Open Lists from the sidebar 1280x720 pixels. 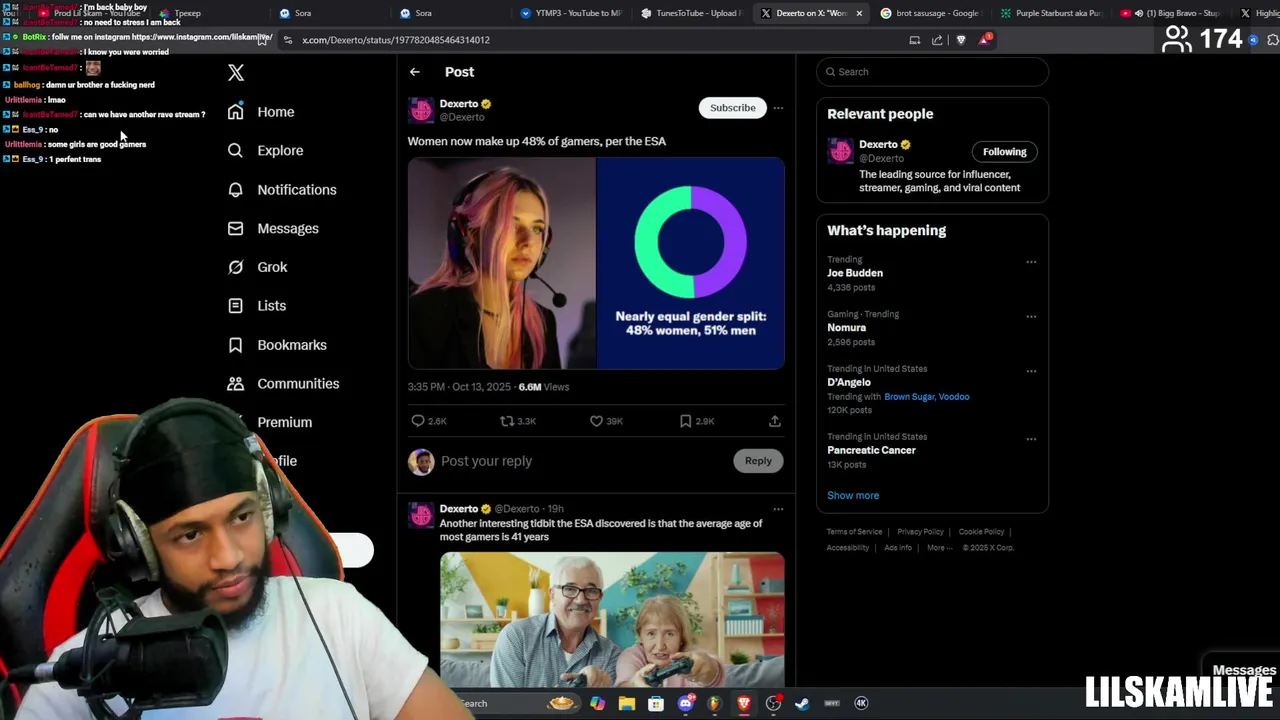pos(271,306)
